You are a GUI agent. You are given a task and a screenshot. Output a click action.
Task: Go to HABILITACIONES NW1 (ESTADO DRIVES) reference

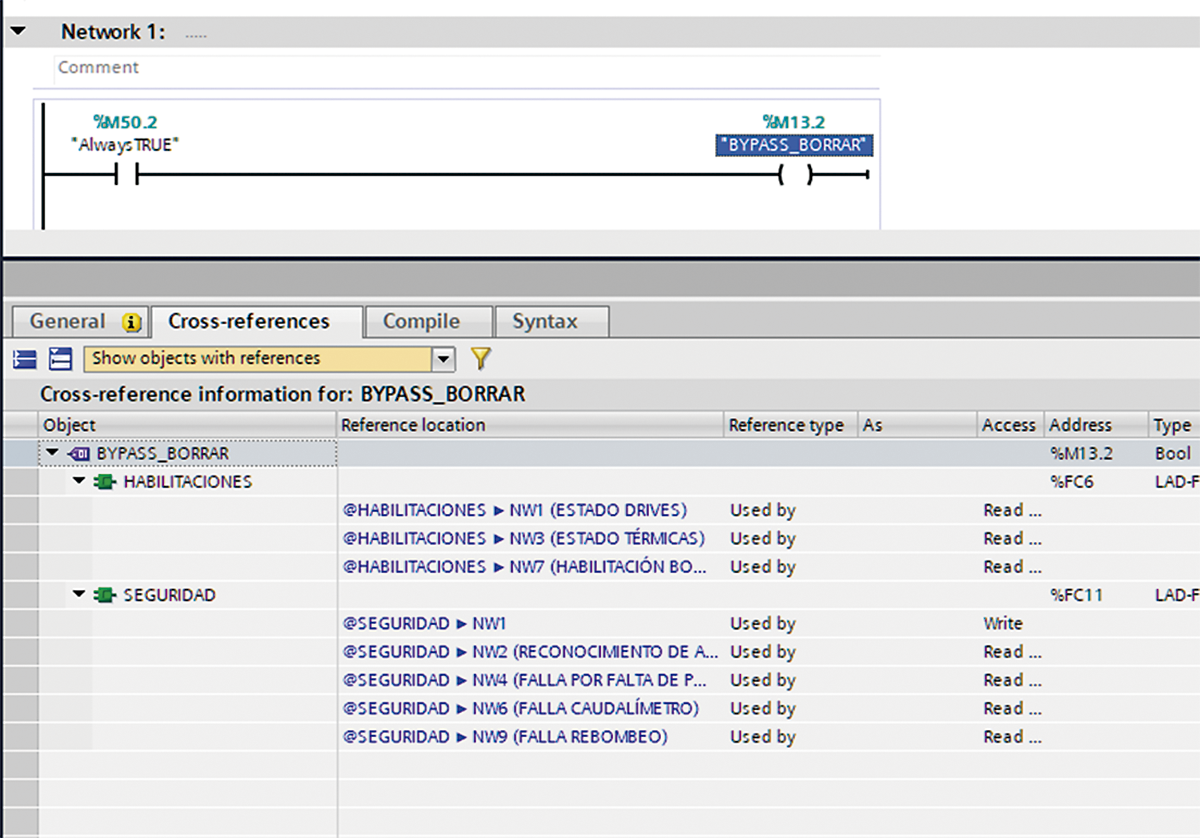coord(514,510)
